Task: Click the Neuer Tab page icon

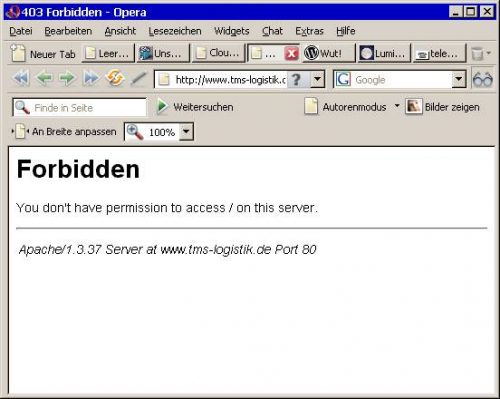Action: [x=18, y=53]
